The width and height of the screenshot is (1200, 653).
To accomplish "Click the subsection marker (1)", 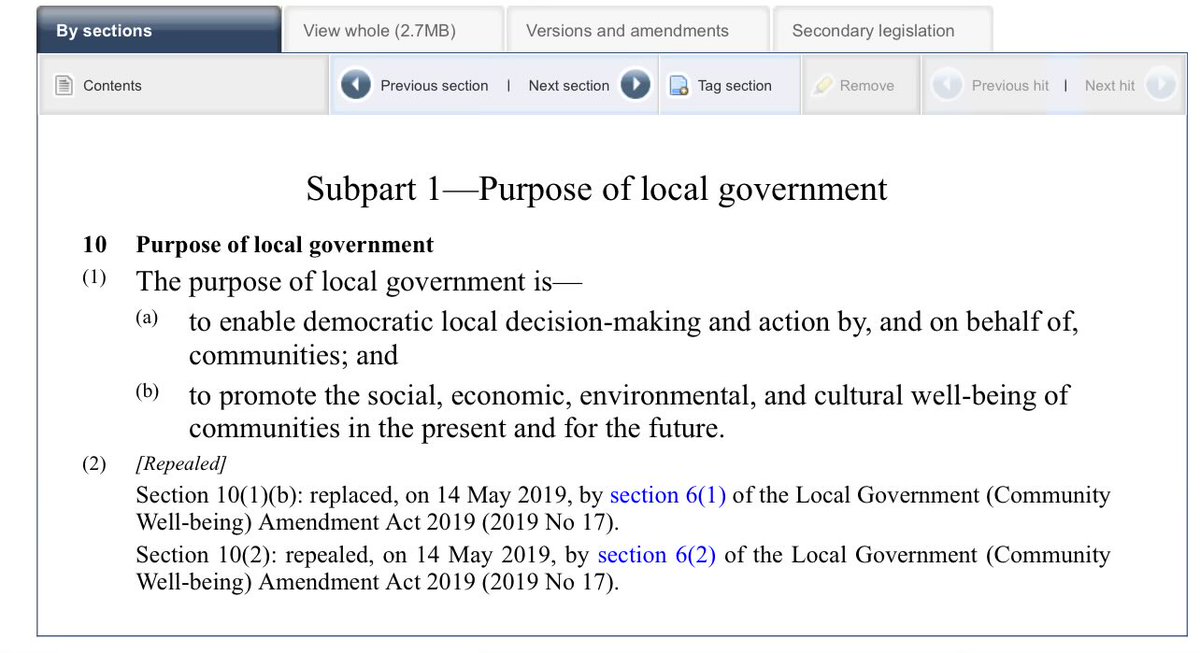I will point(95,278).
